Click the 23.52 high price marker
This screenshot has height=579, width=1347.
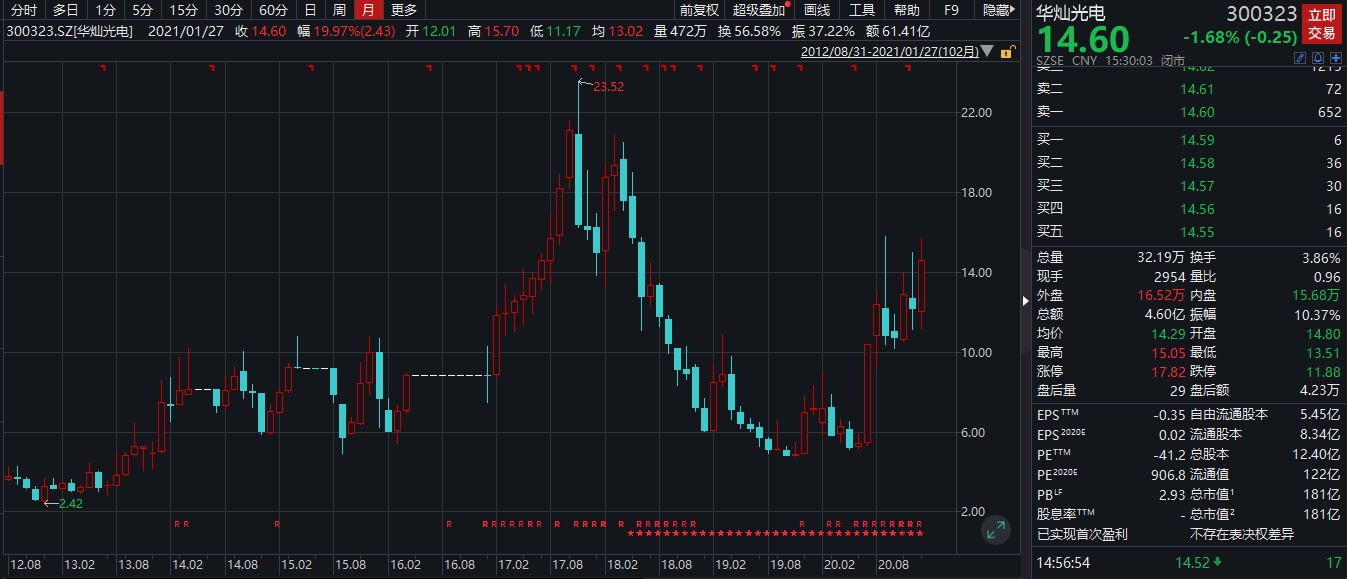point(608,87)
